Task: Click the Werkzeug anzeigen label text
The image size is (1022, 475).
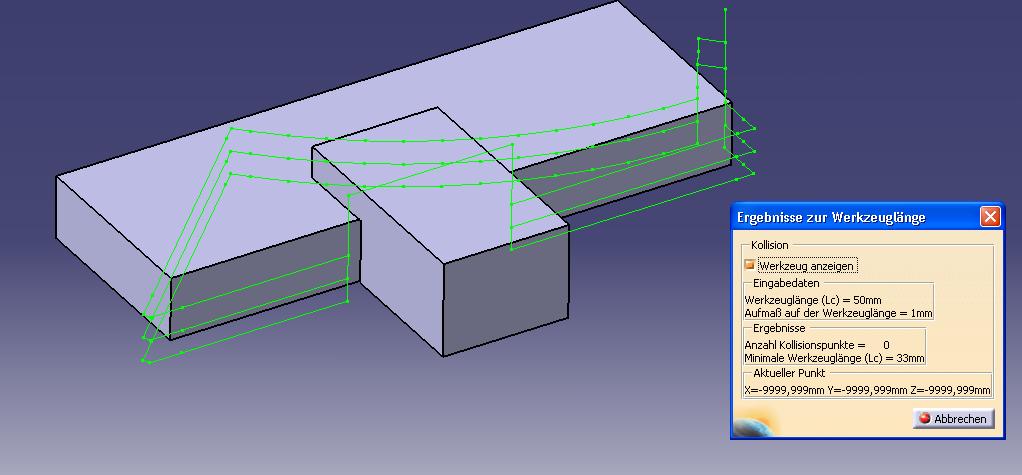Action: [x=806, y=266]
